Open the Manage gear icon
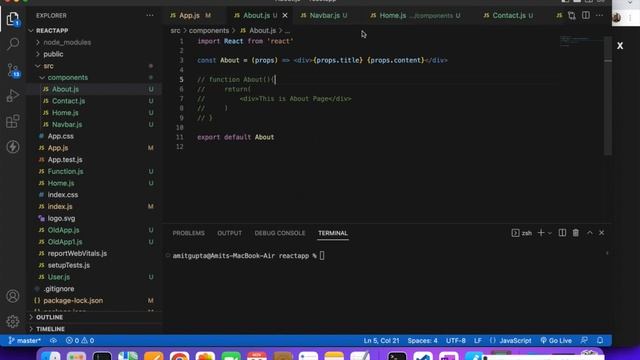The image size is (640, 360). tap(13, 322)
